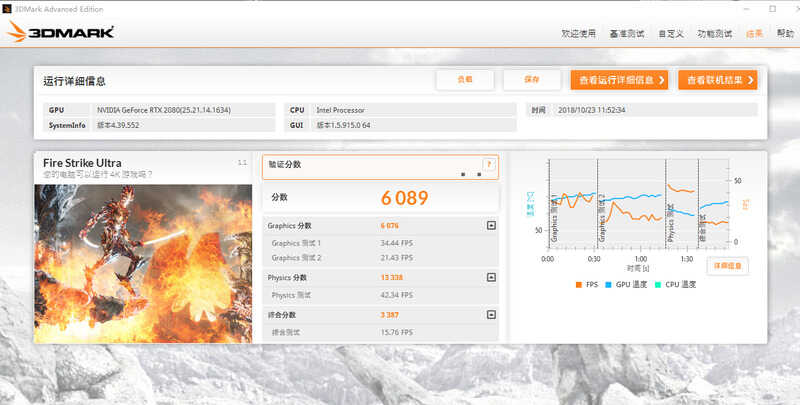
Task: Select the SystemInfo version 4.39.552
Action: coord(118,125)
